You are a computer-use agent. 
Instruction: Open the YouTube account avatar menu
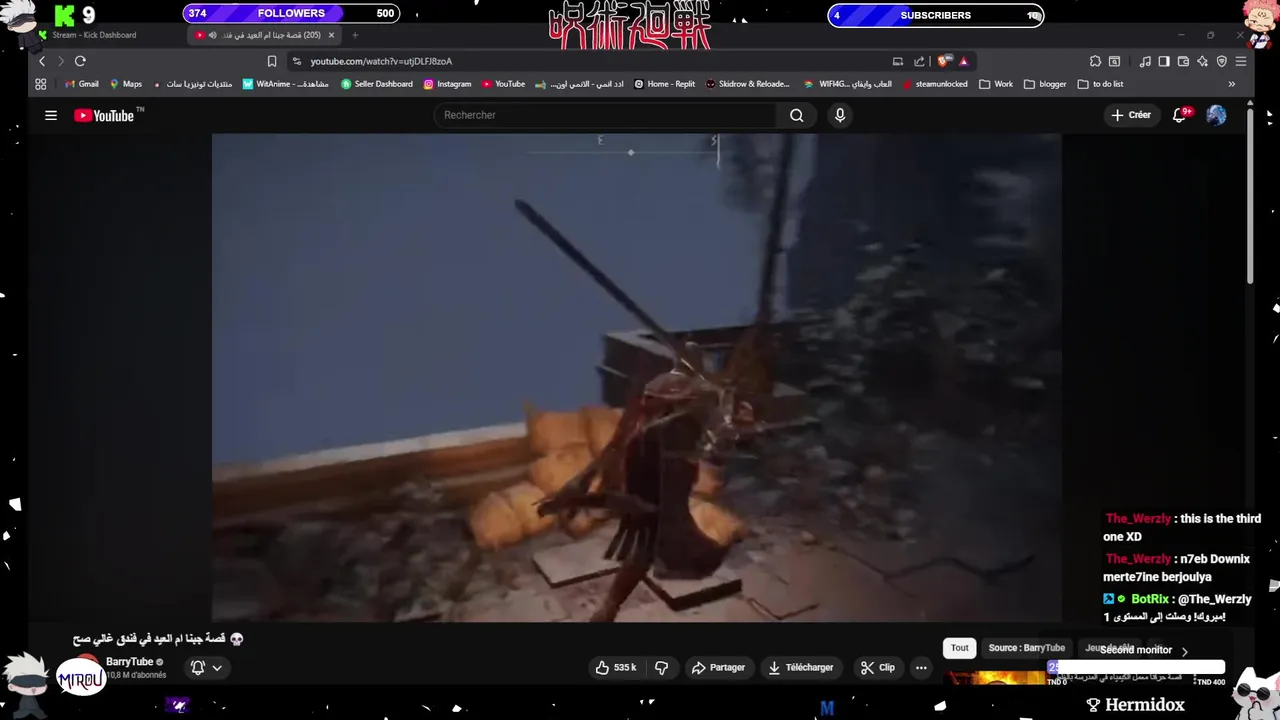point(1216,115)
